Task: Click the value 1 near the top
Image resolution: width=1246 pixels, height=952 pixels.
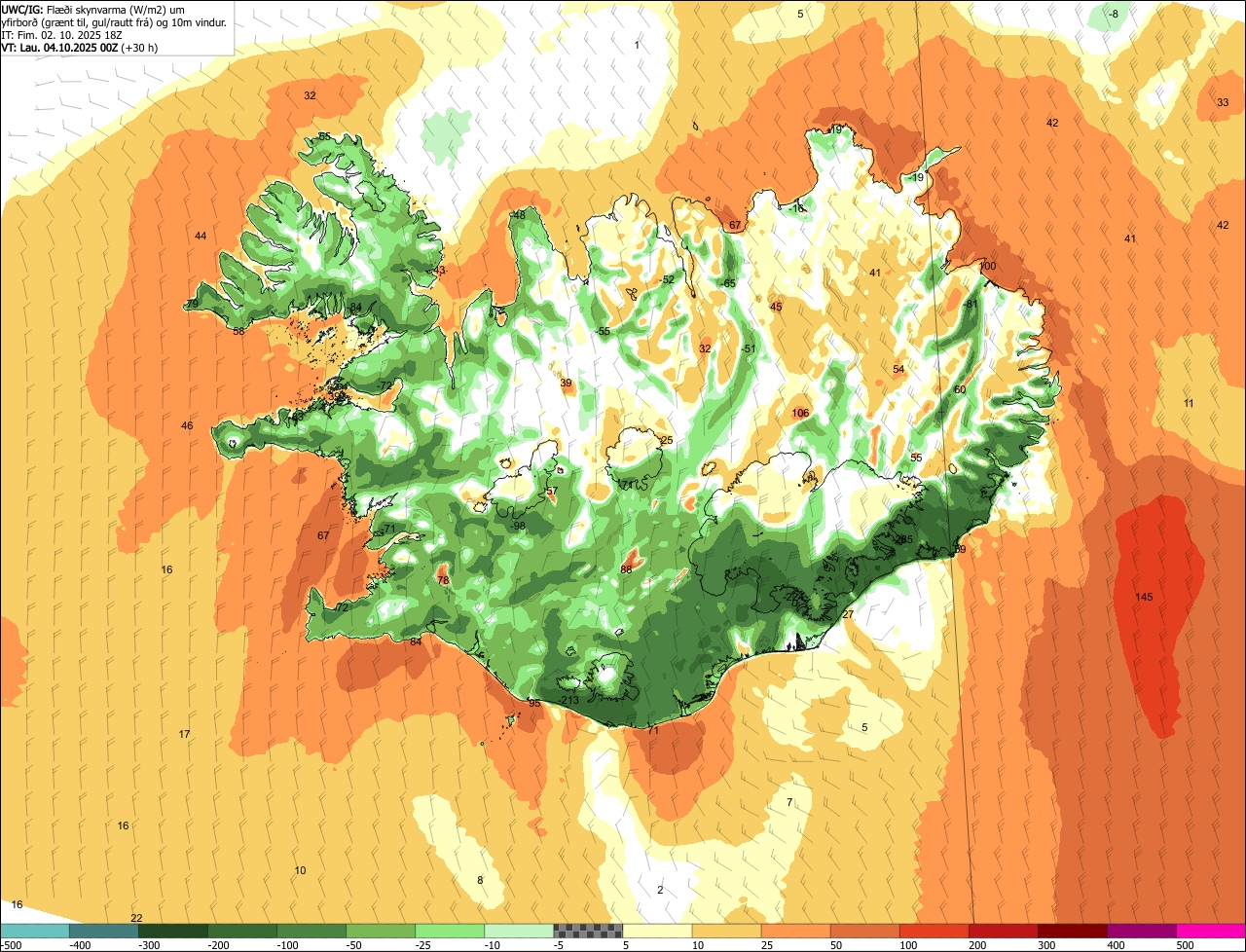Action: click(638, 45)
